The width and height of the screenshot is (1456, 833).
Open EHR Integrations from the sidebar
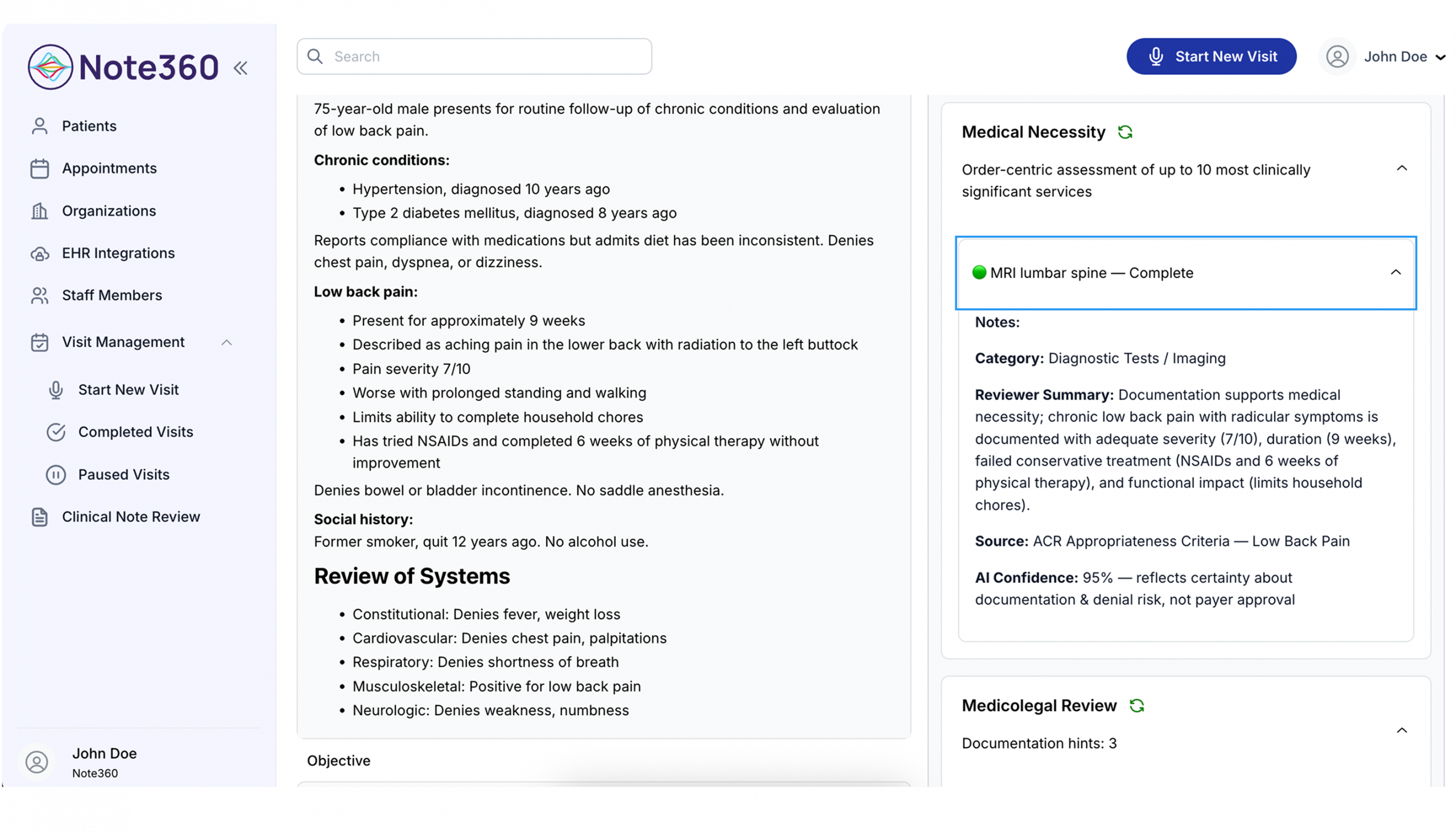pyautogui.click(x=118, y=253)
